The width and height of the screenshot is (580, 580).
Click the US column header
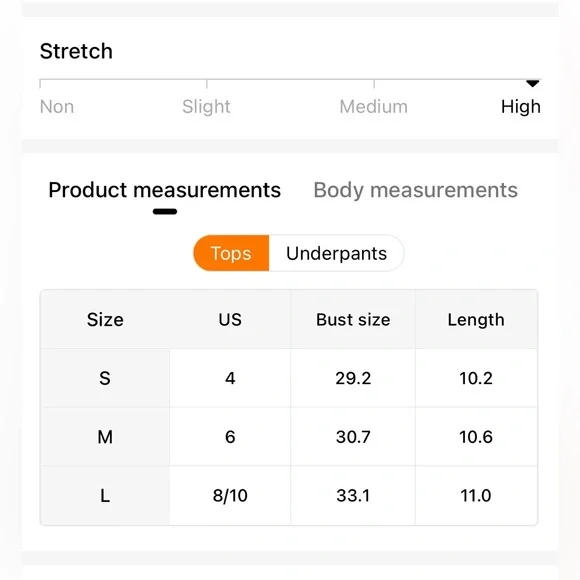(x=230, y=320)
